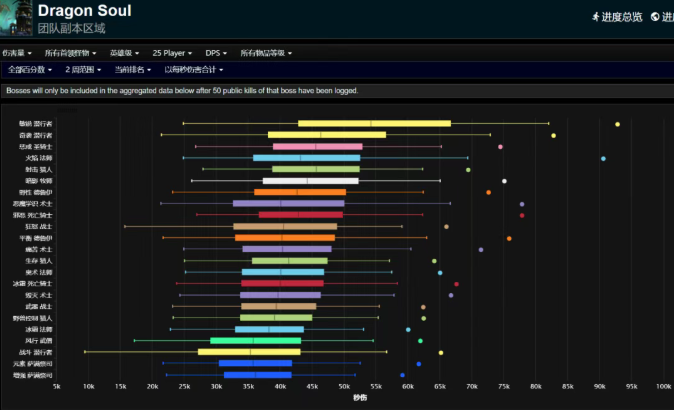Select the 25 Player raid size menu
Screen dimensions: 676x410
coord(174,52)
